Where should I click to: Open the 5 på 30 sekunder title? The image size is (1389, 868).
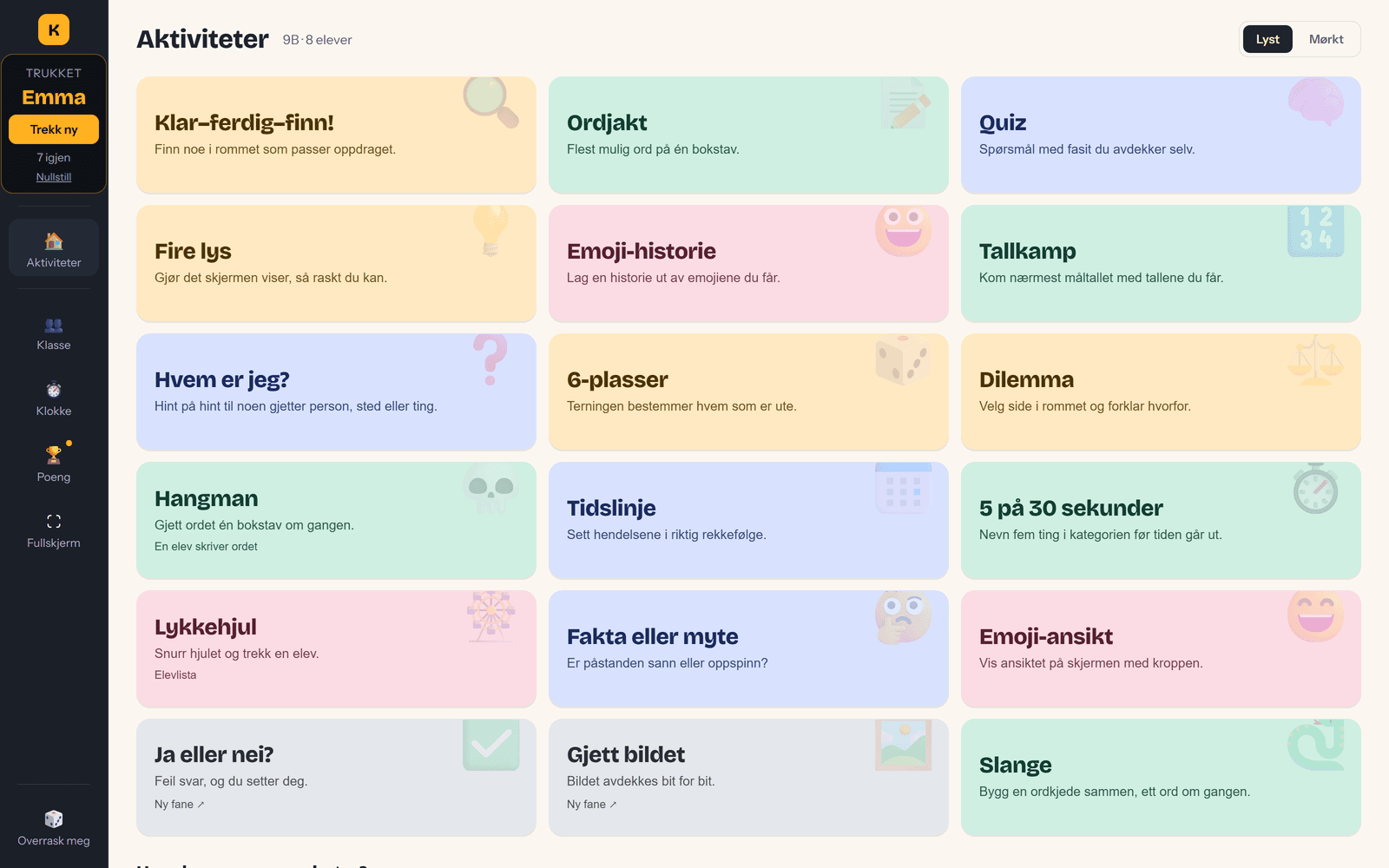click(1071, 508)
